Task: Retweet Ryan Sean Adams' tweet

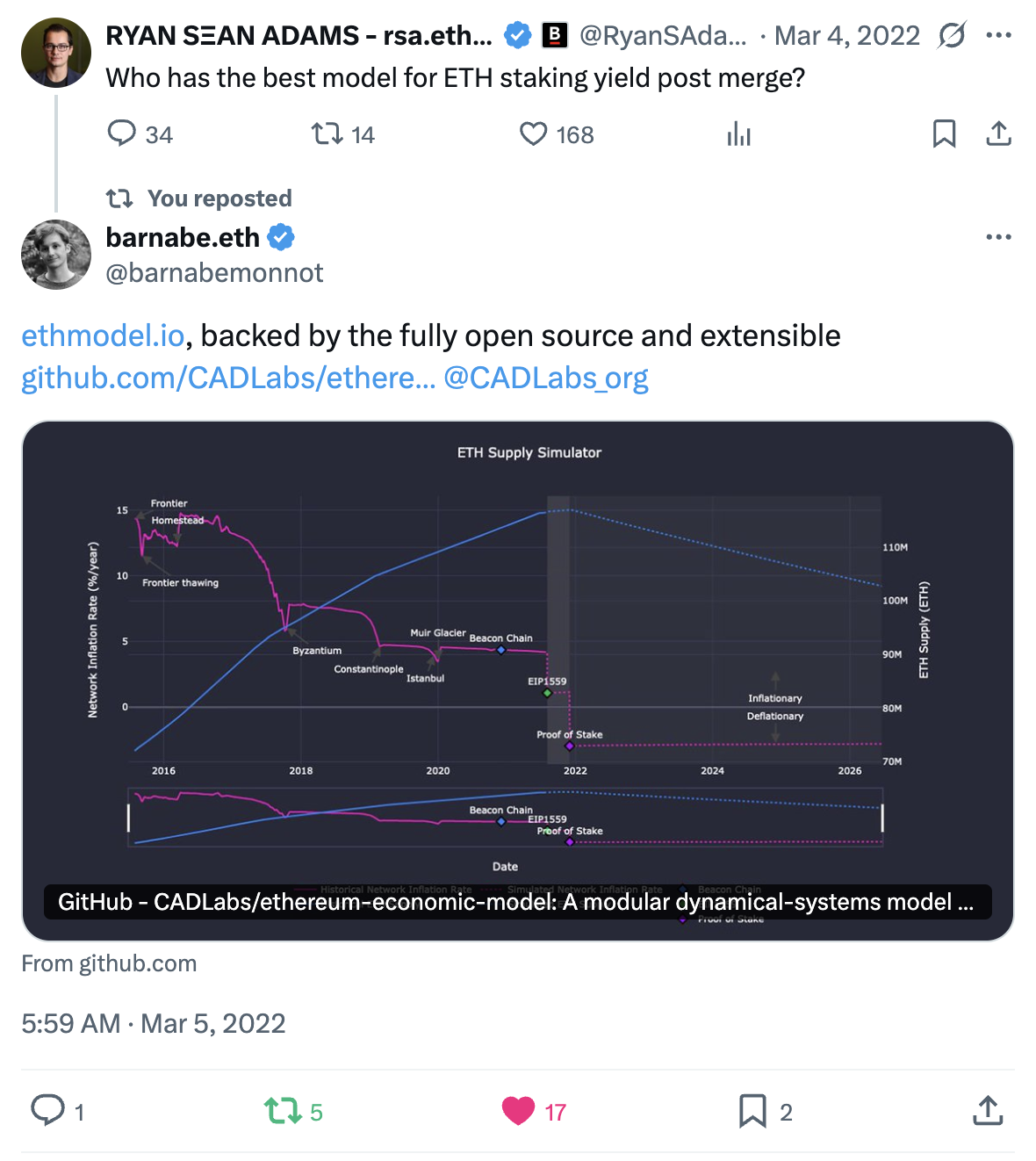Action: [327, 133]
